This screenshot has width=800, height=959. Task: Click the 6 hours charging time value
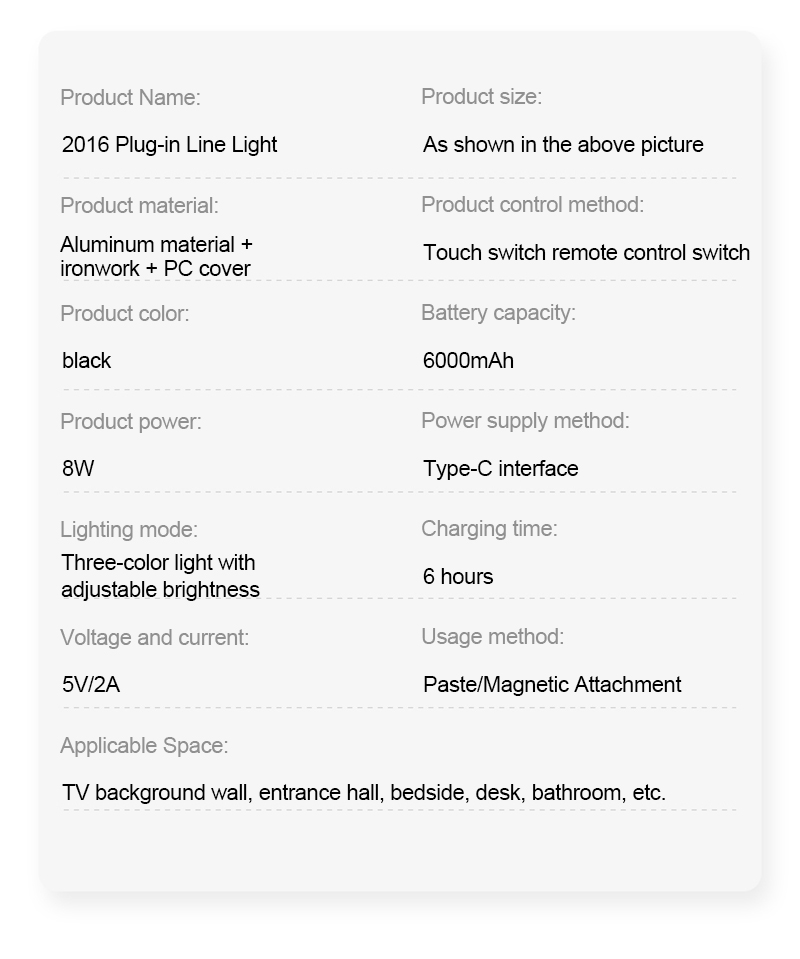pyautogui.click(x=457, y=577)
